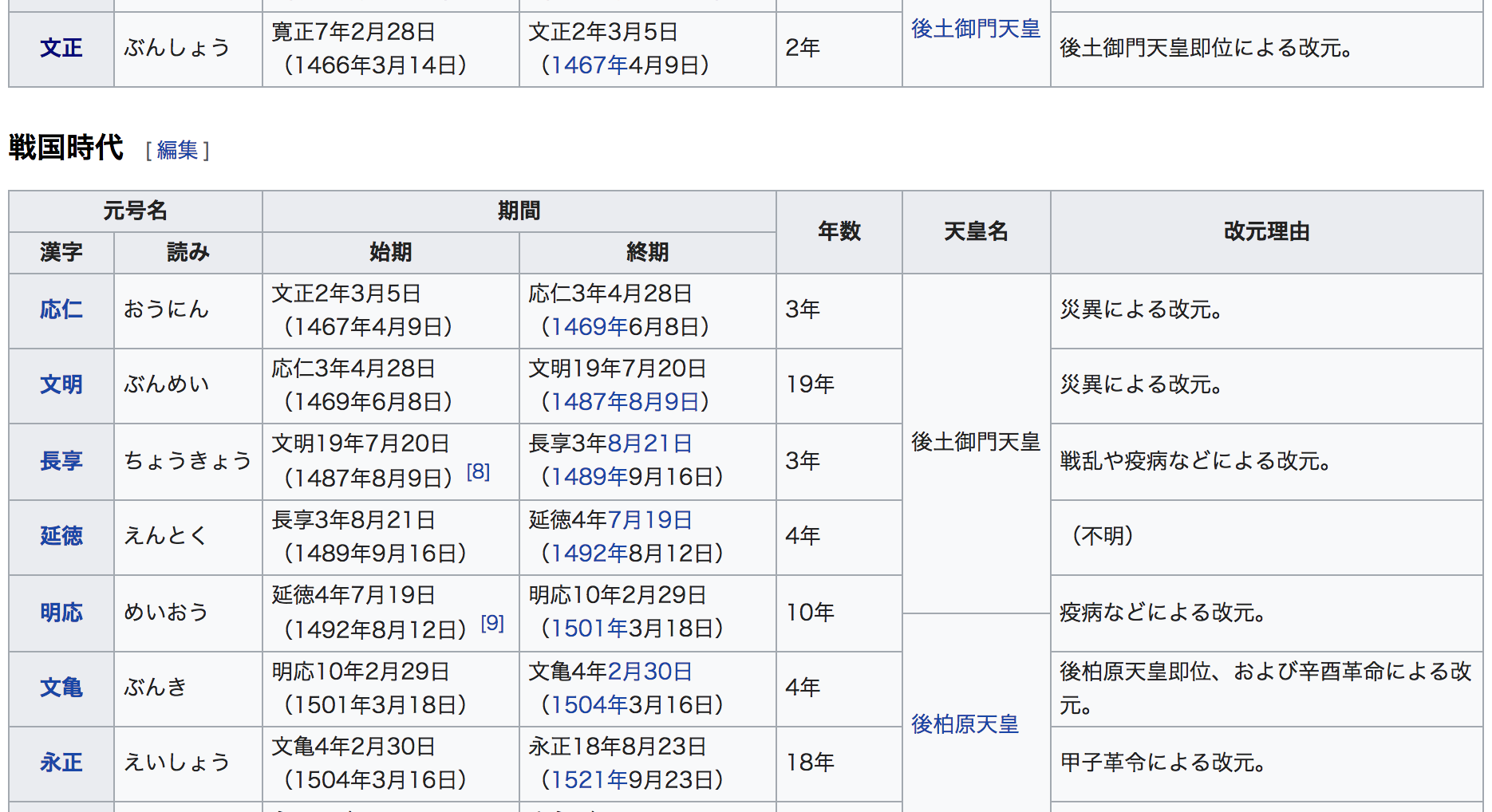Open the 文明 era article
The width and height of the screenshot is (1492, 812).
[61, 385]
